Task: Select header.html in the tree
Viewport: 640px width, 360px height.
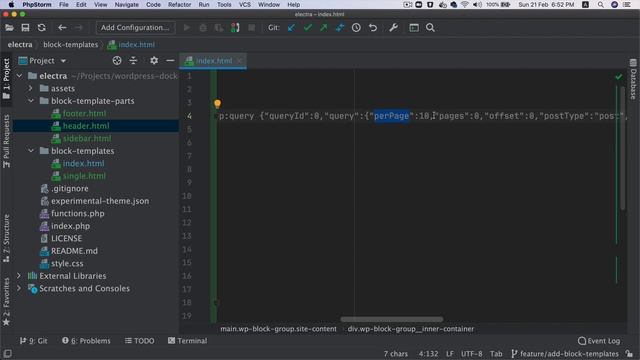Action: pyautogui.click(x=86, y=126)
